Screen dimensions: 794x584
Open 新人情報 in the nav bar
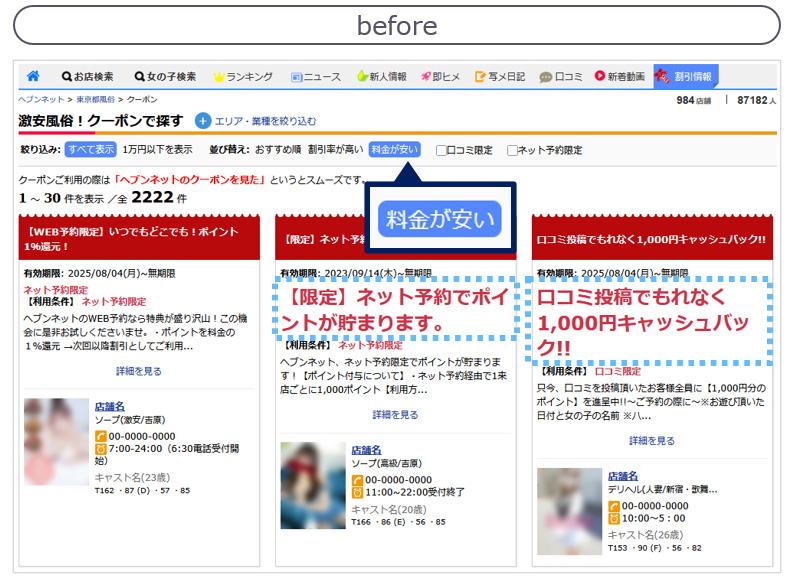[x=382, y=76]
